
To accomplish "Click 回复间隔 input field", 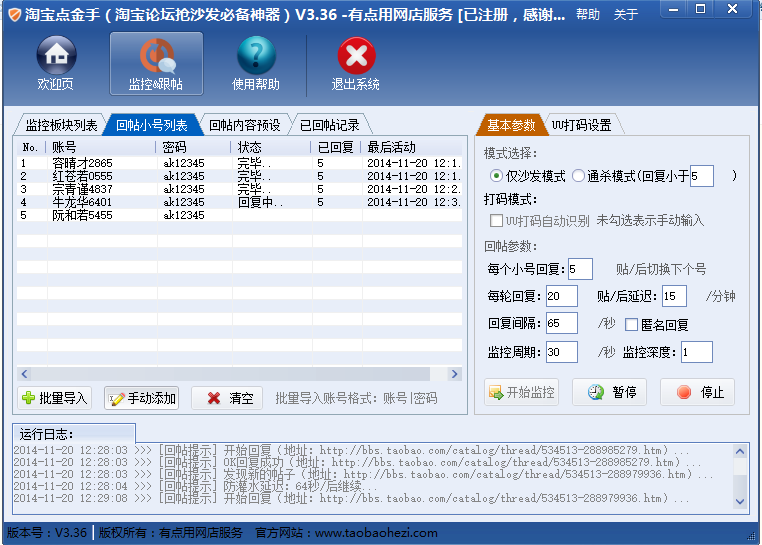I will point(562,323).
